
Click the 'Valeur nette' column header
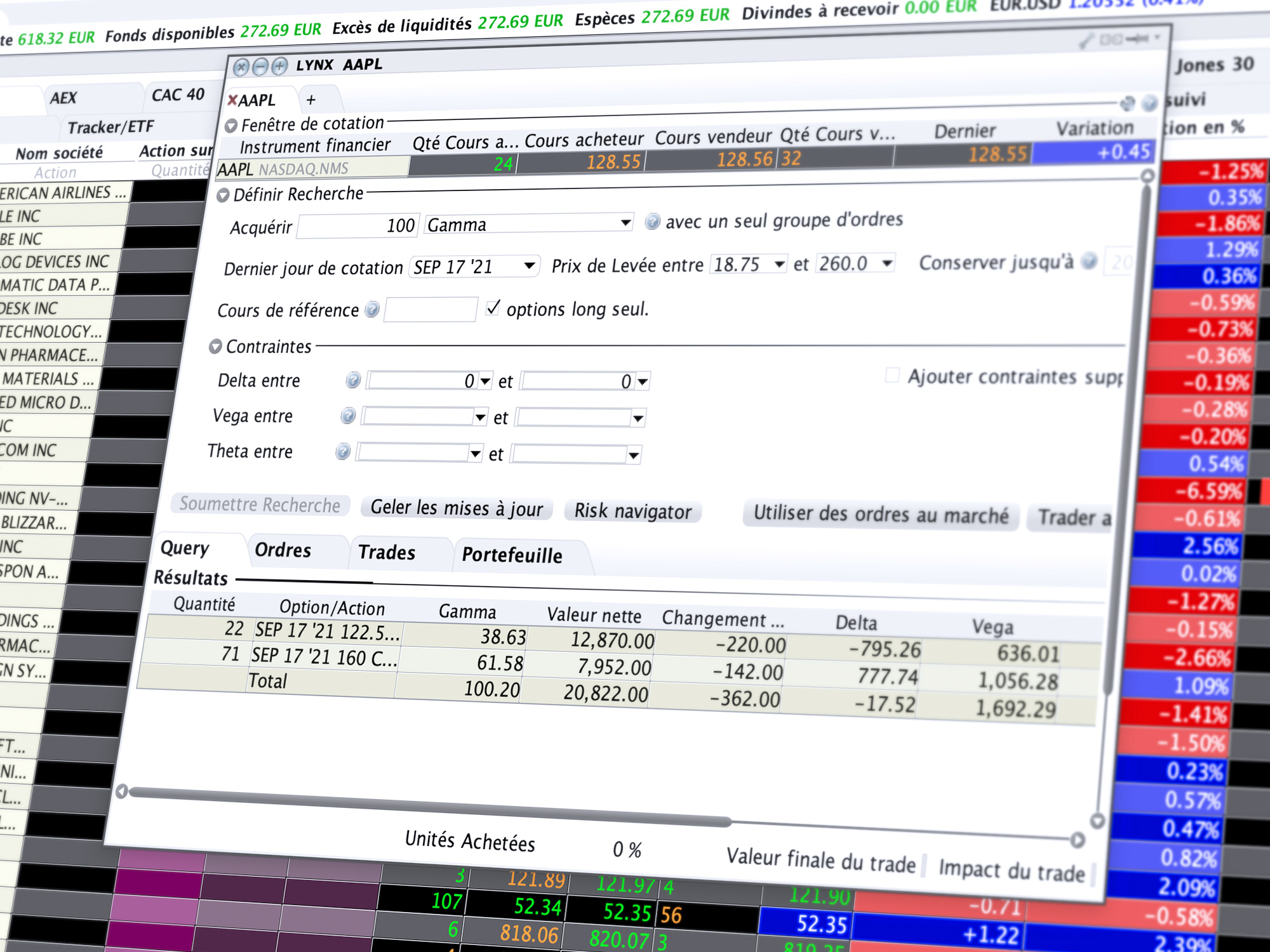594,615
